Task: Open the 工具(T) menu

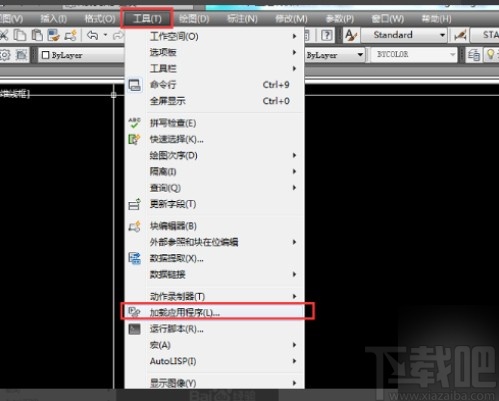Action: click(x=147, y=18)
